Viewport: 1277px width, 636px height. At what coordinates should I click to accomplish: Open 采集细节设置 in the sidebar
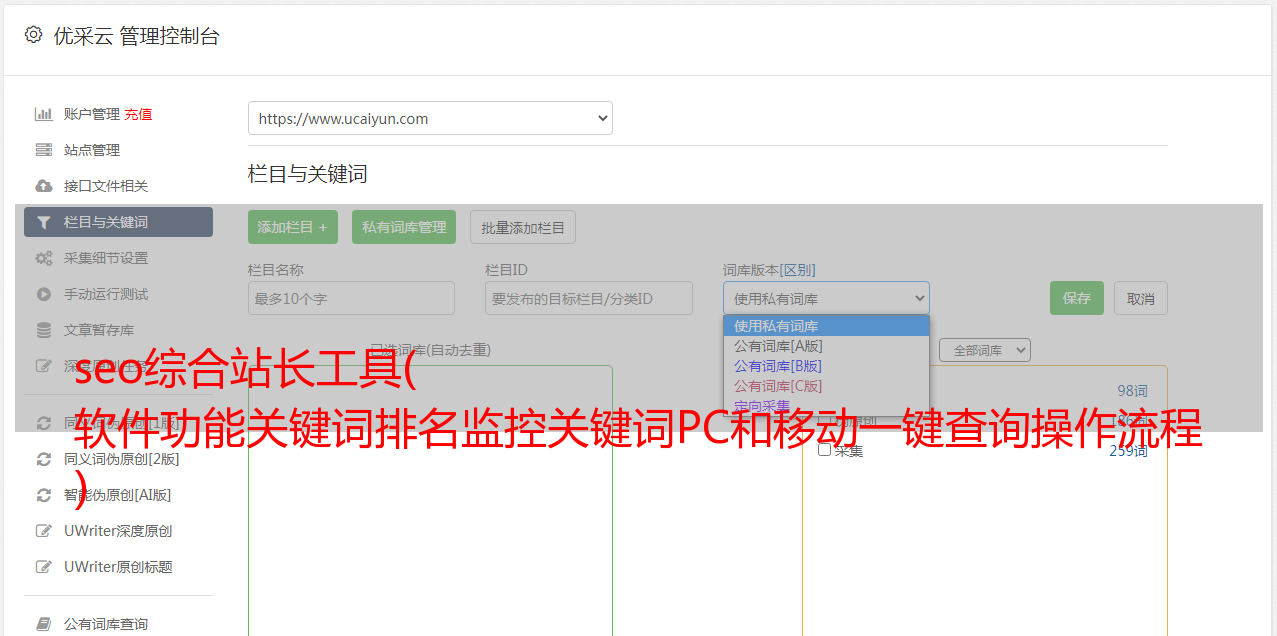(x=106, y=258)
